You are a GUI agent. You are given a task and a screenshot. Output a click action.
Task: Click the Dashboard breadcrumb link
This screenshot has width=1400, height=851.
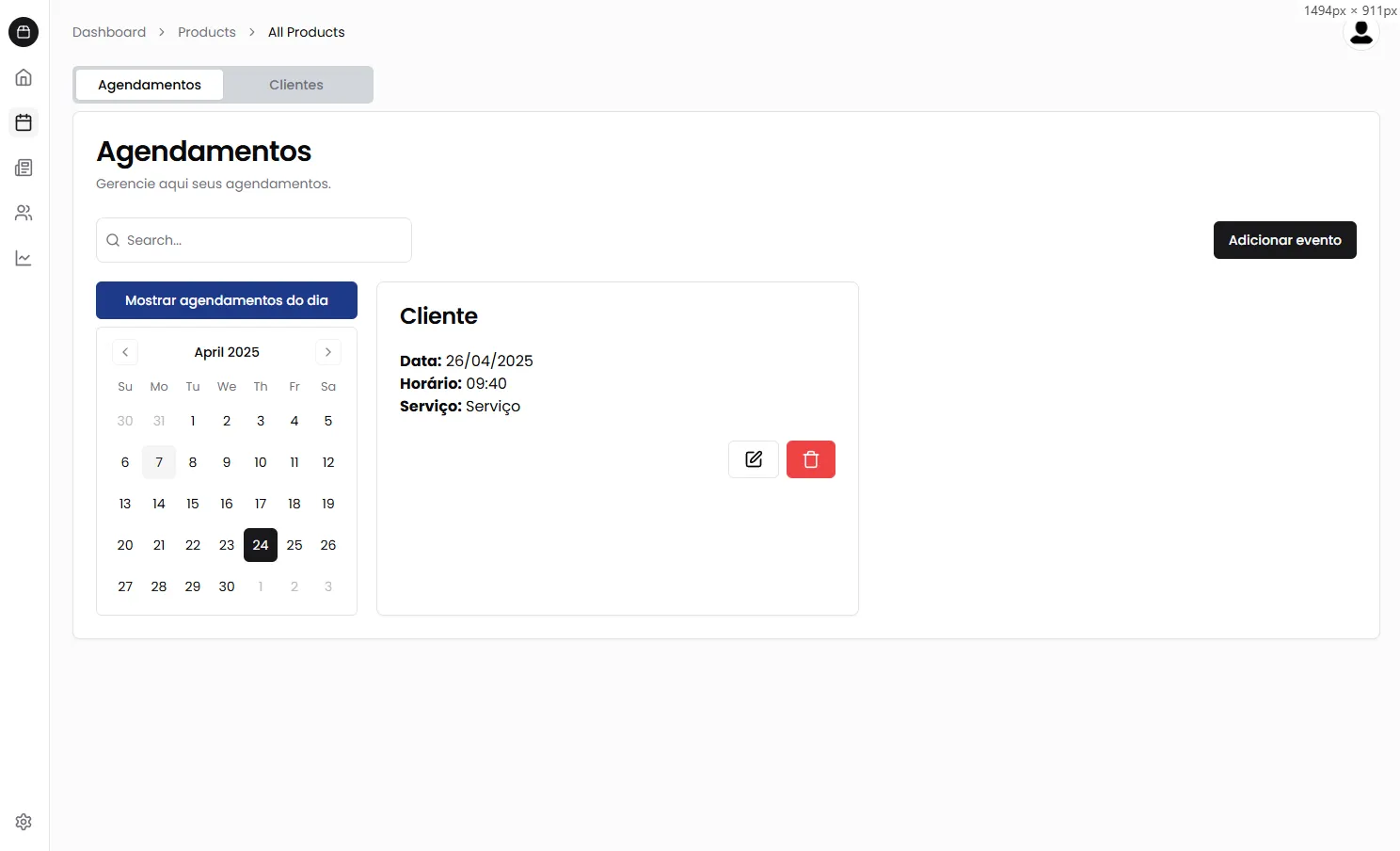(x=109, y=32)
